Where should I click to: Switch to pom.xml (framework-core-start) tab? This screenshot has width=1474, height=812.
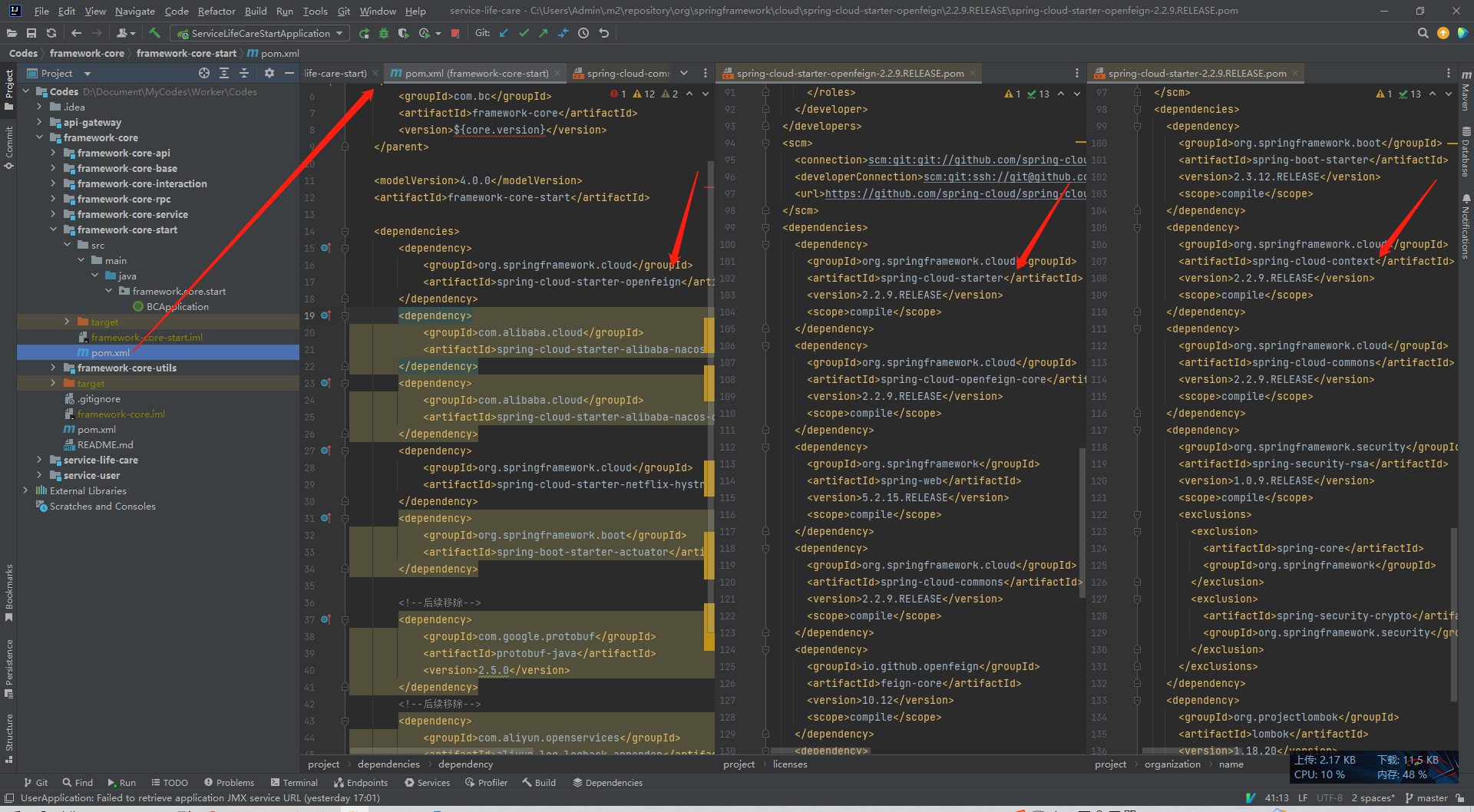pyautogui.click(x=476, y=73)
